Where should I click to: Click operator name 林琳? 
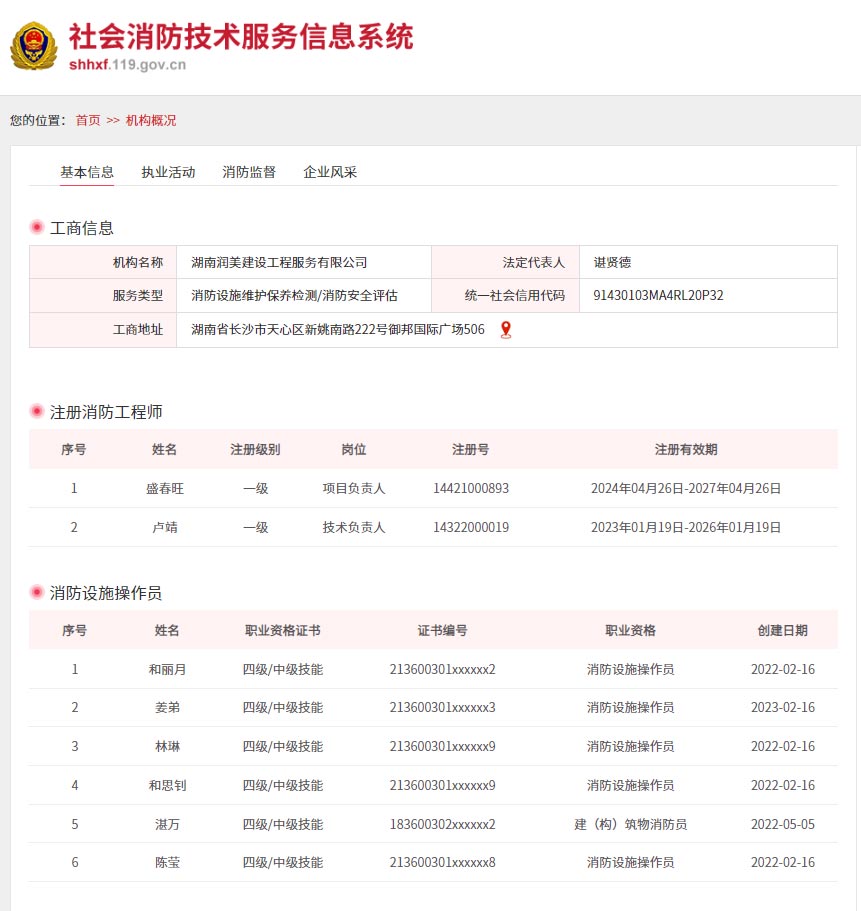tap(167, 747)
